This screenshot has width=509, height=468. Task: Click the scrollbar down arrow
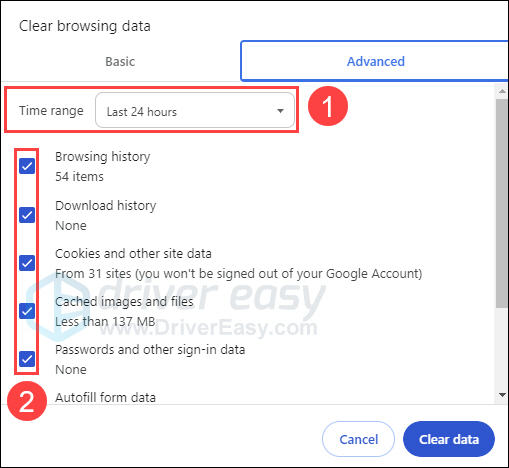[502, 395]
